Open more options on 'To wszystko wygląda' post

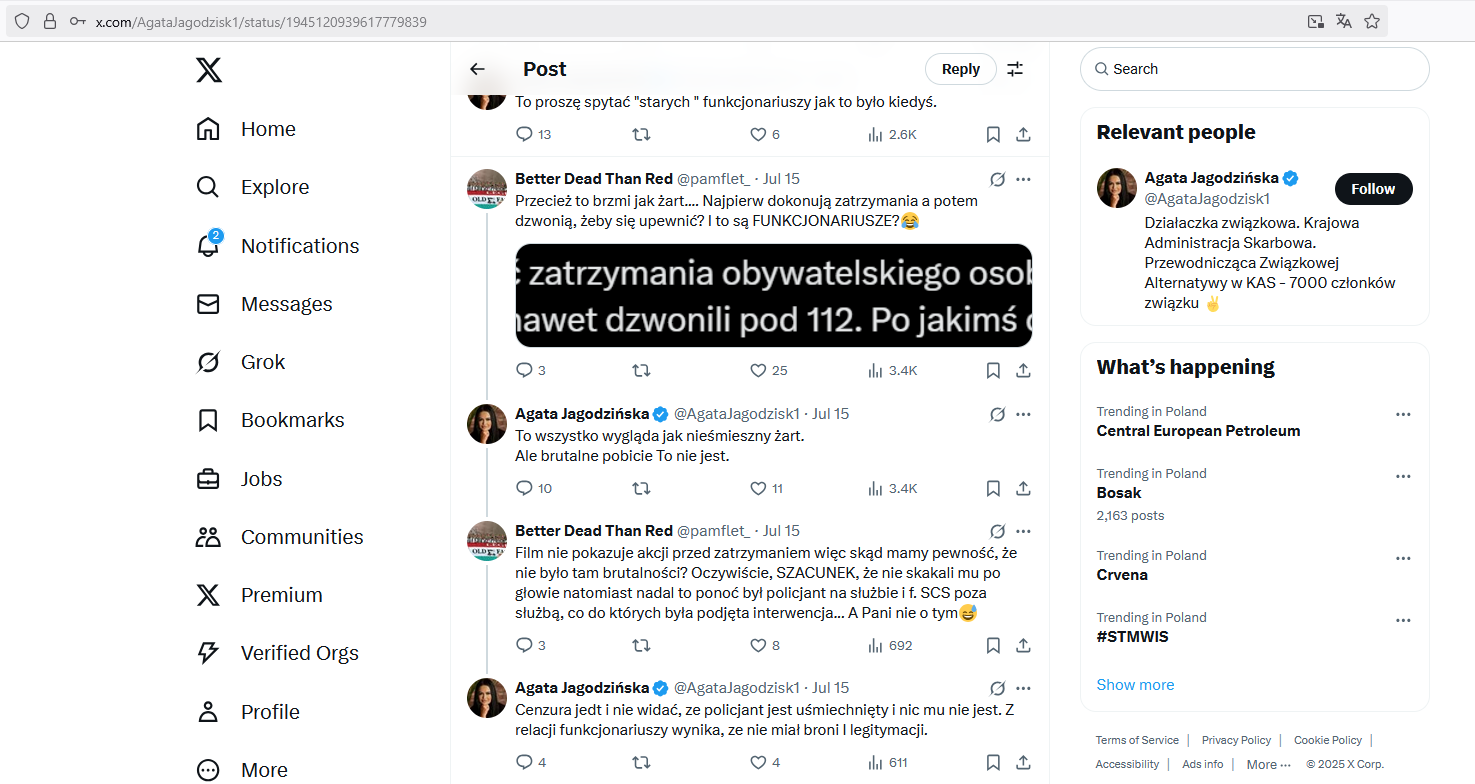click(1023, 414)
